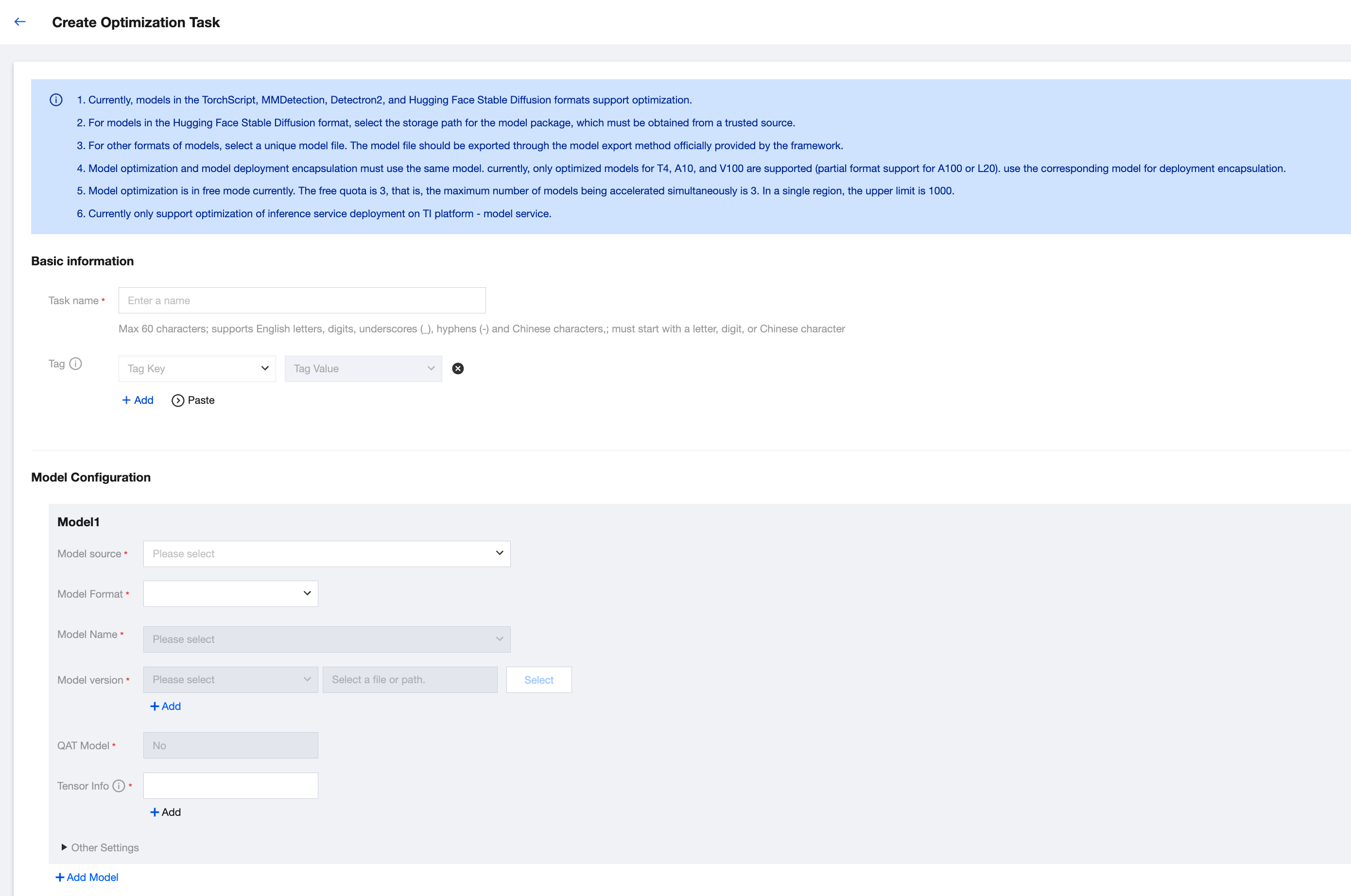Click the plus Add tag link

tap(138, 400)
